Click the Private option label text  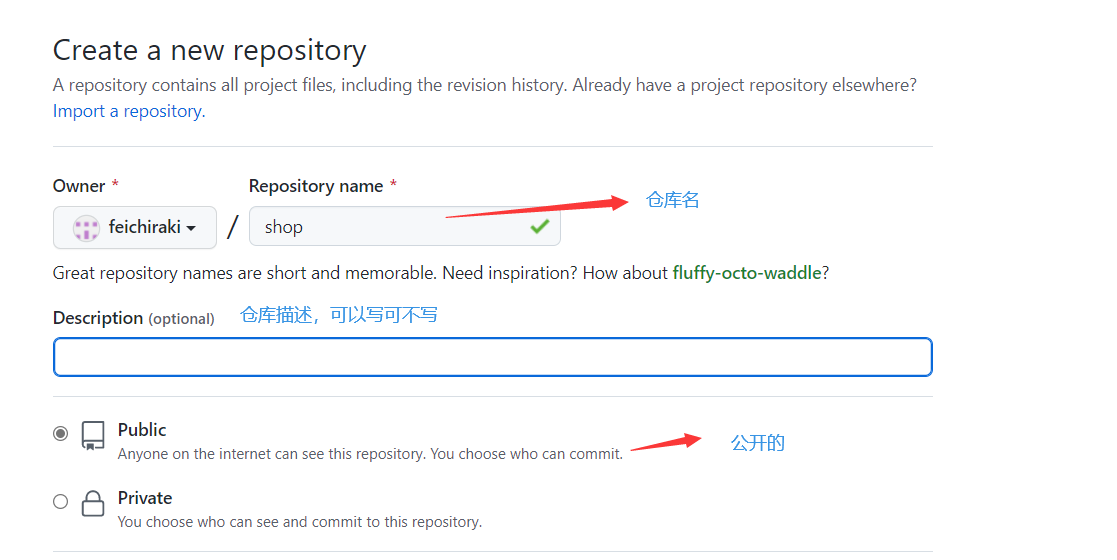pyautogui.click(x=145, y=498)
